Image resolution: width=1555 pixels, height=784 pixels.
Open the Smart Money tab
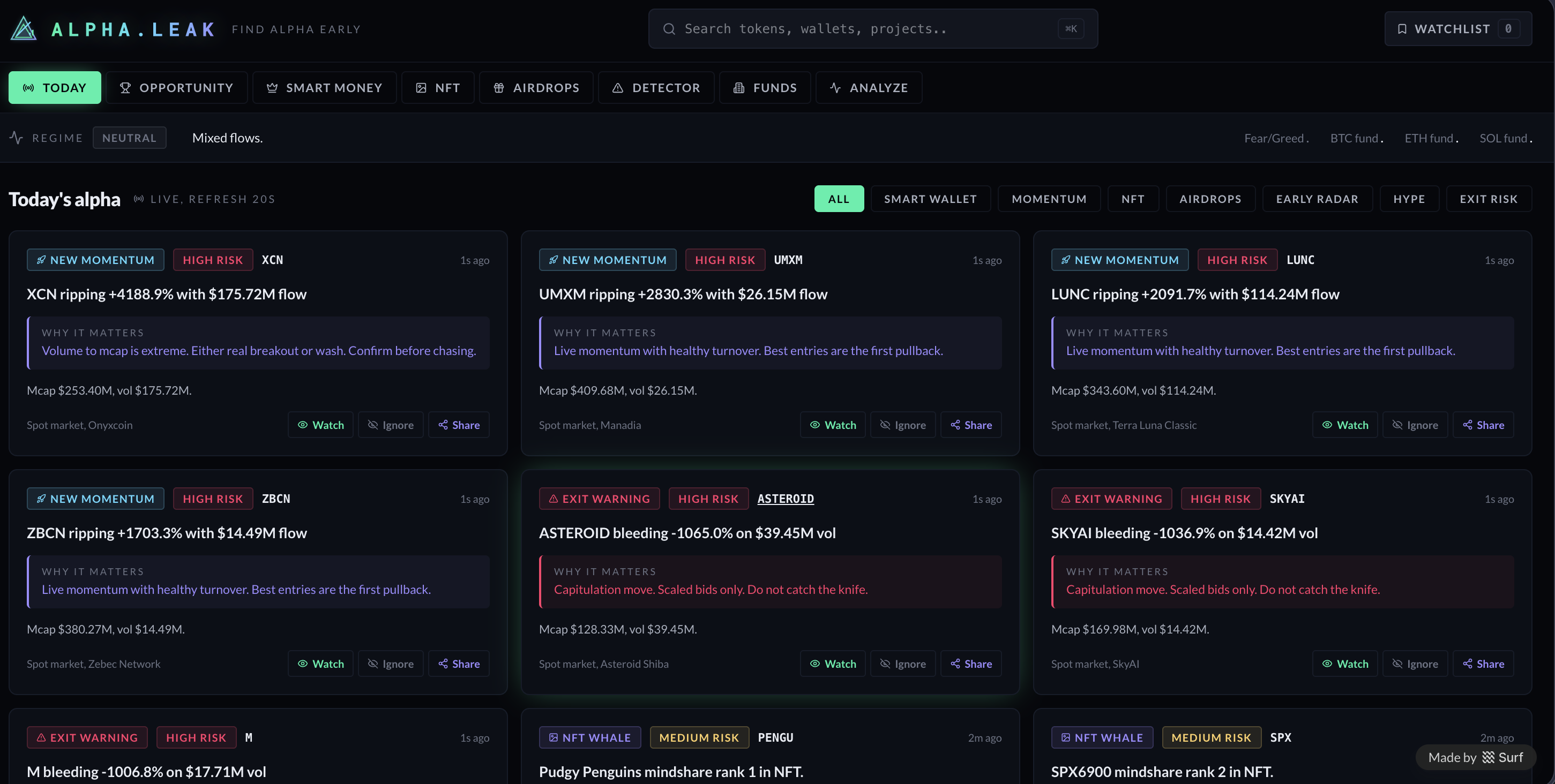click(x=324, y=88)
